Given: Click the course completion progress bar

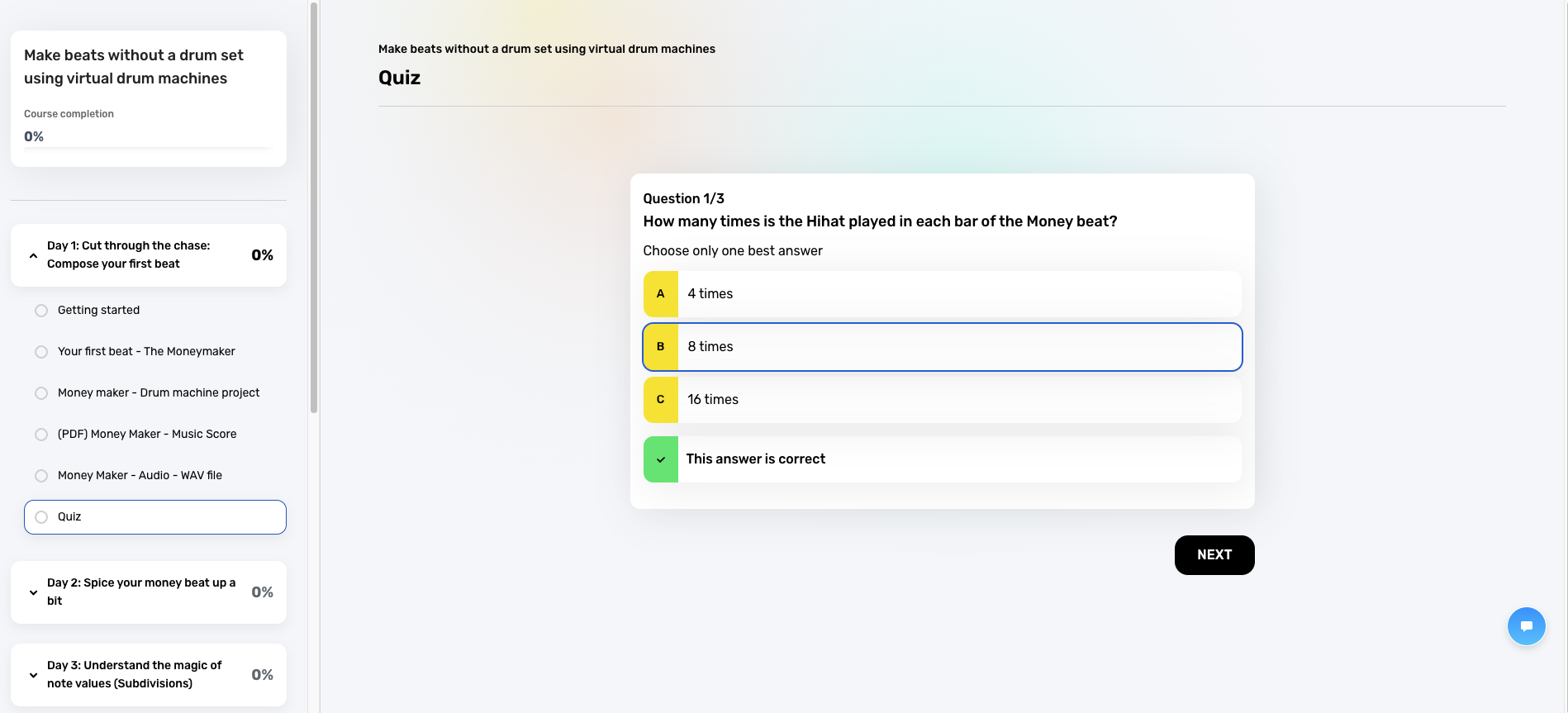Looking at the screenshot, I should [x=149, y=149].
